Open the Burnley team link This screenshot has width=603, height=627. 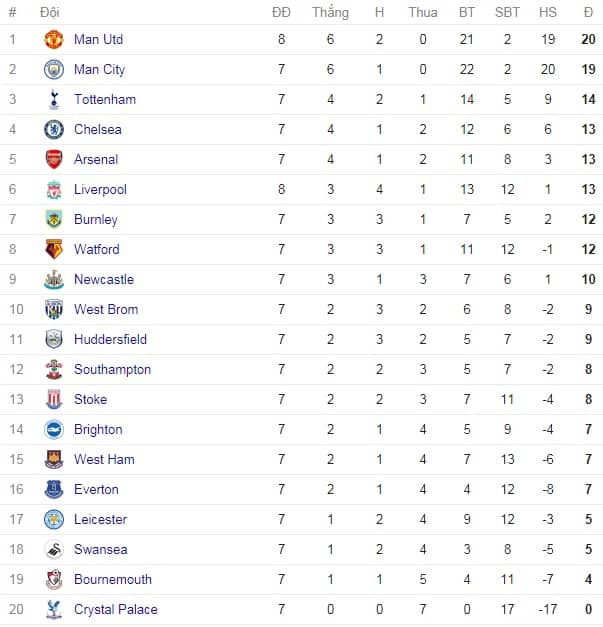(96, 219)
